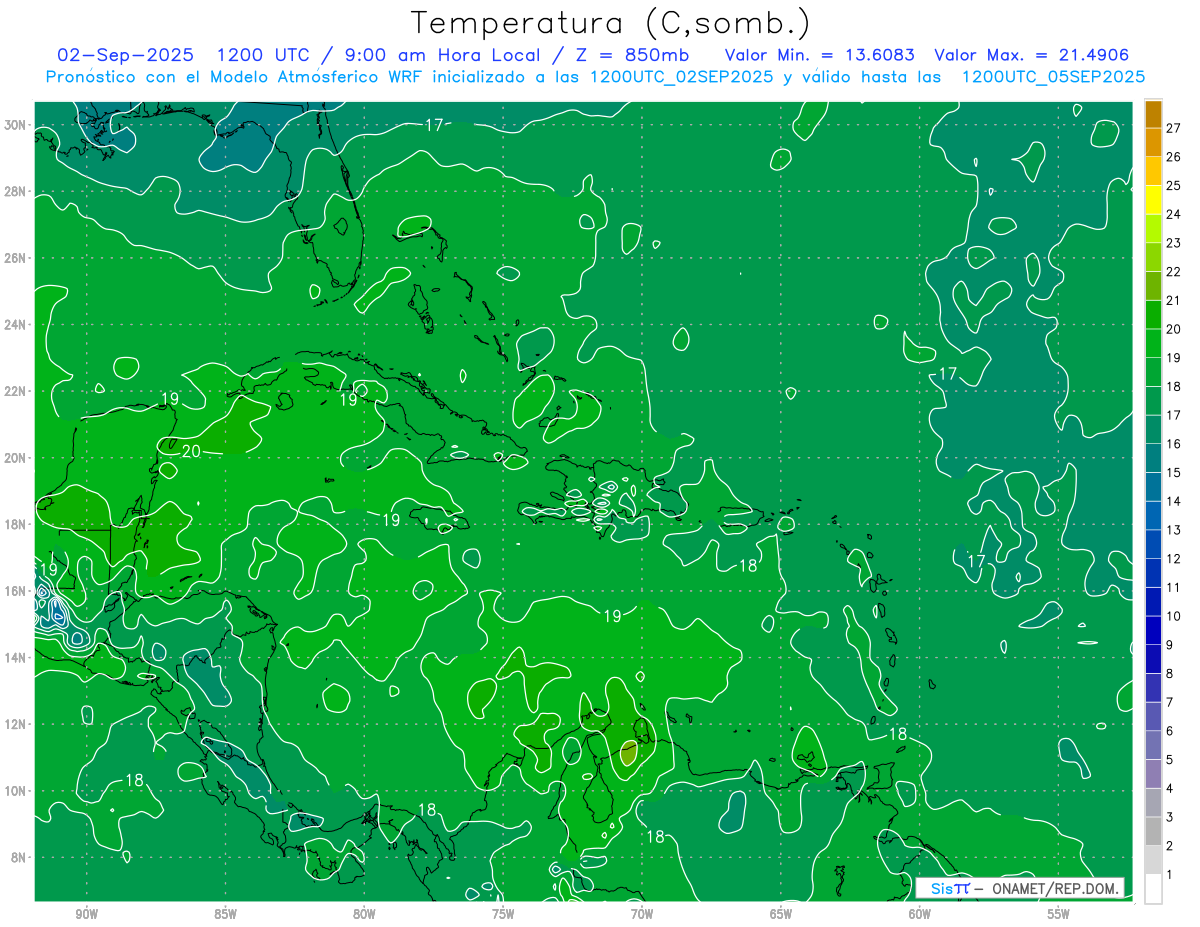1200x927 pixels.
Task: Select the colour scale value '13'
Action: pos(1174,529)
